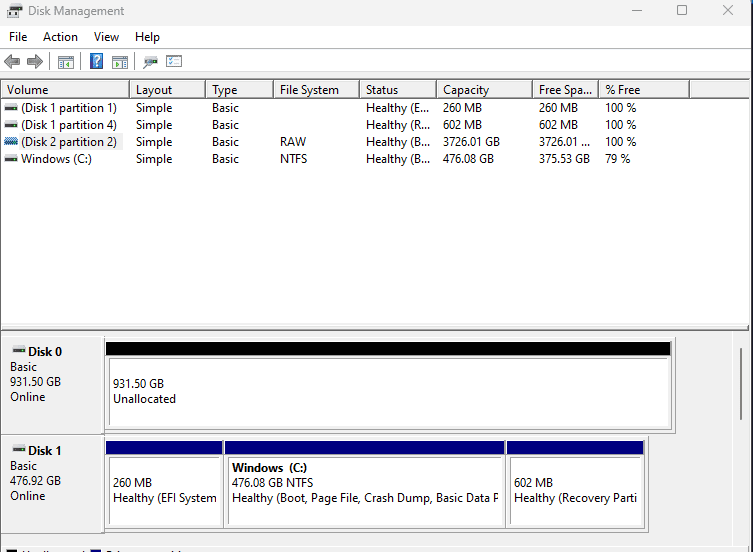Click the Back arrow toolbar icon
The width and height of the screenshot is (753, 552).
point(12,61)
